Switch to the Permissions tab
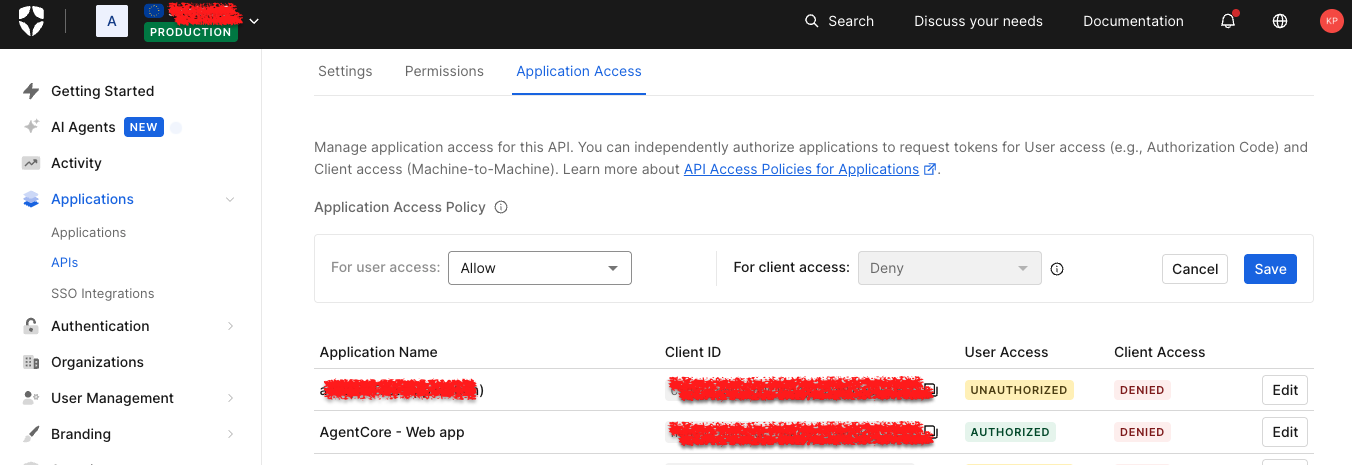 [444, 71]
